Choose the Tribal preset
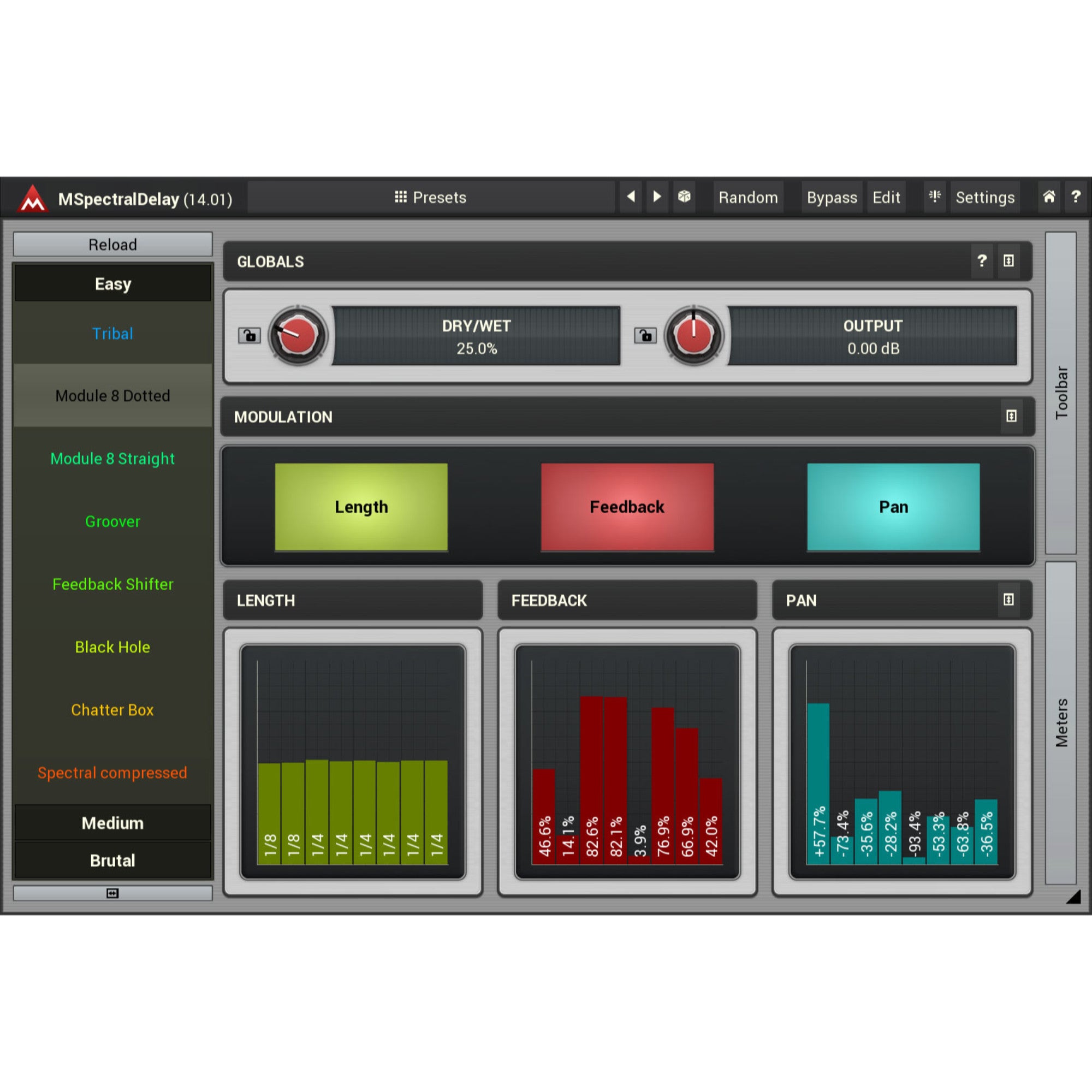 (x=112, y=334)
